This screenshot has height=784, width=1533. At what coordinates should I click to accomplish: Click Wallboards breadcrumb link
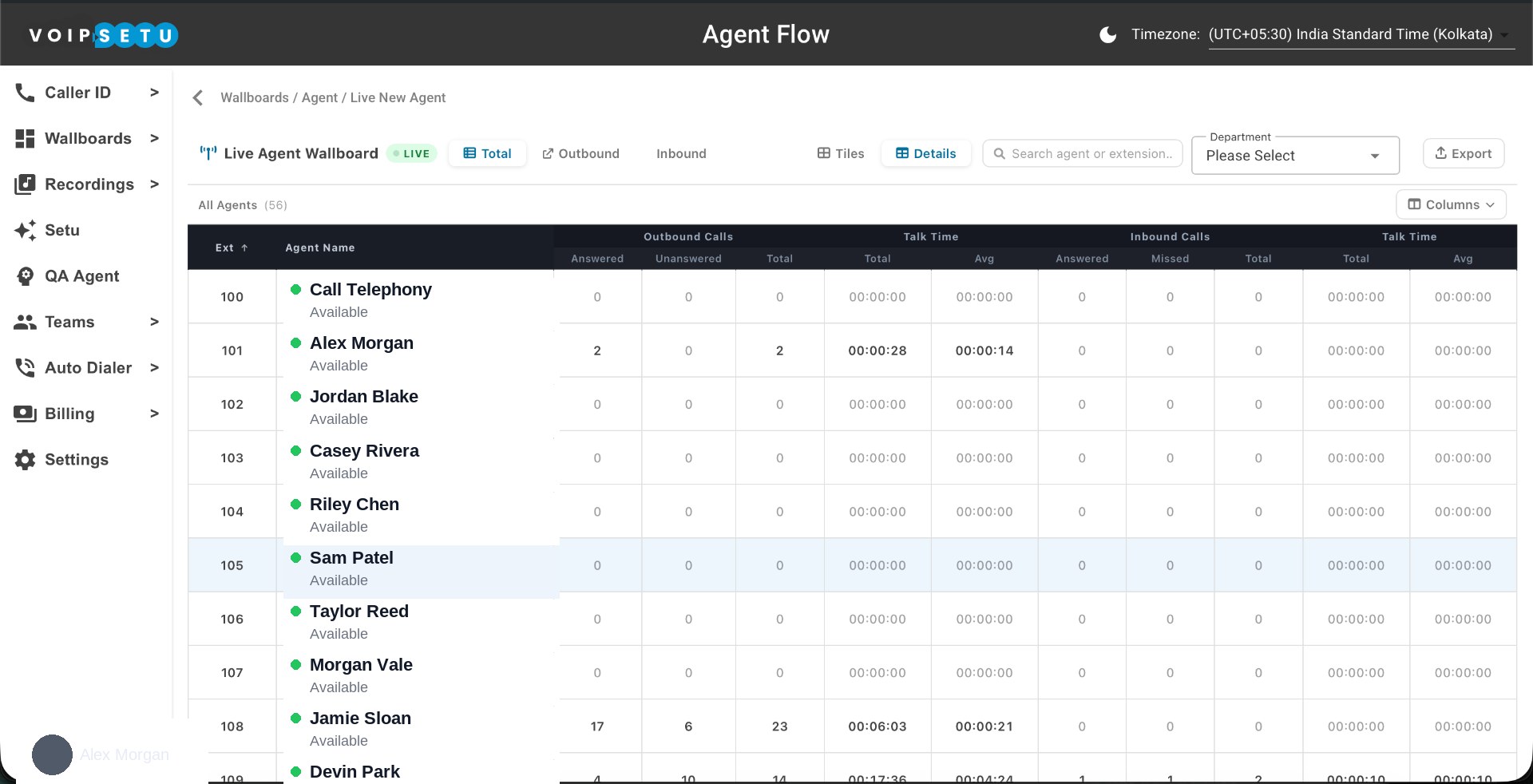(x=255, y=97)
